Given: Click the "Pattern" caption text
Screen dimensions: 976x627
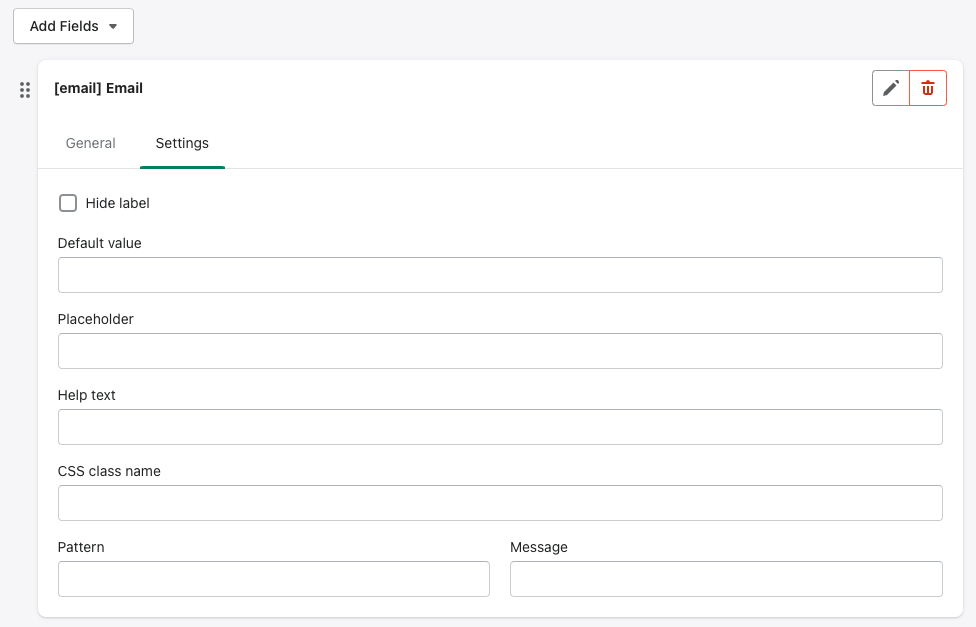Looking at the screenshot, I should [81, 547].
